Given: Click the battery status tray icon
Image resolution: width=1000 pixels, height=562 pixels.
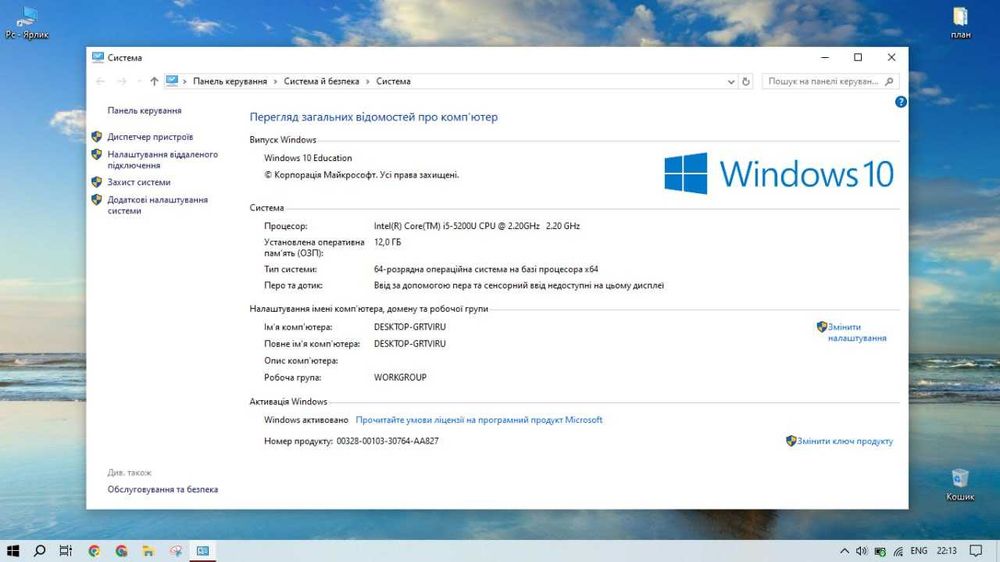Looking at the screenshot, I should tap(880, 551).
